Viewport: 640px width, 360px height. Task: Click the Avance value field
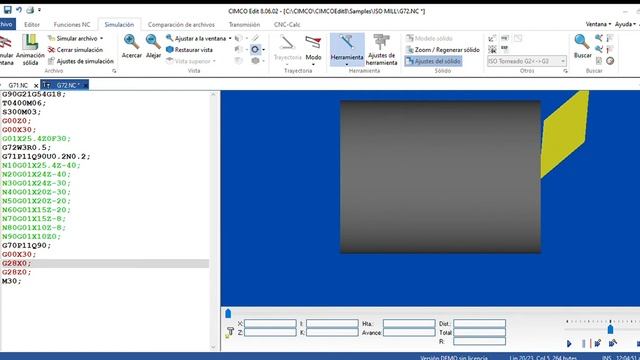coord(409,333)
